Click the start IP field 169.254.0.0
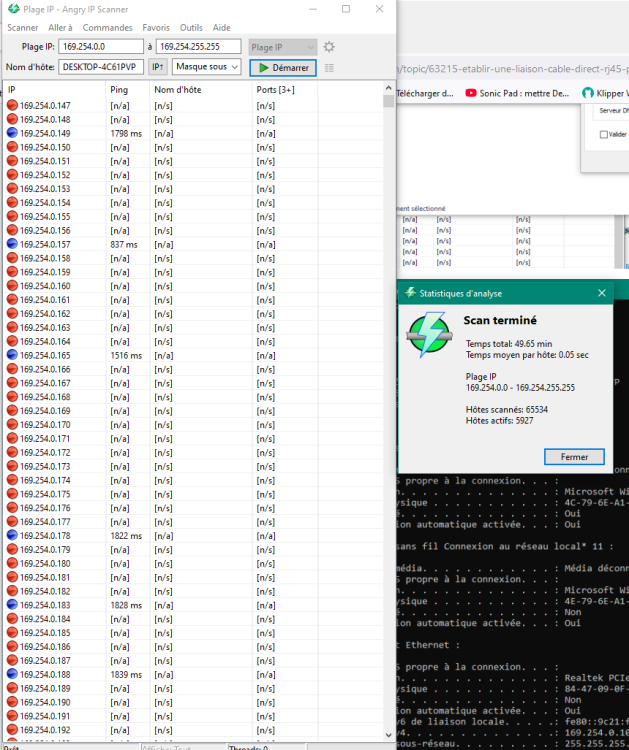 [101, 46]
